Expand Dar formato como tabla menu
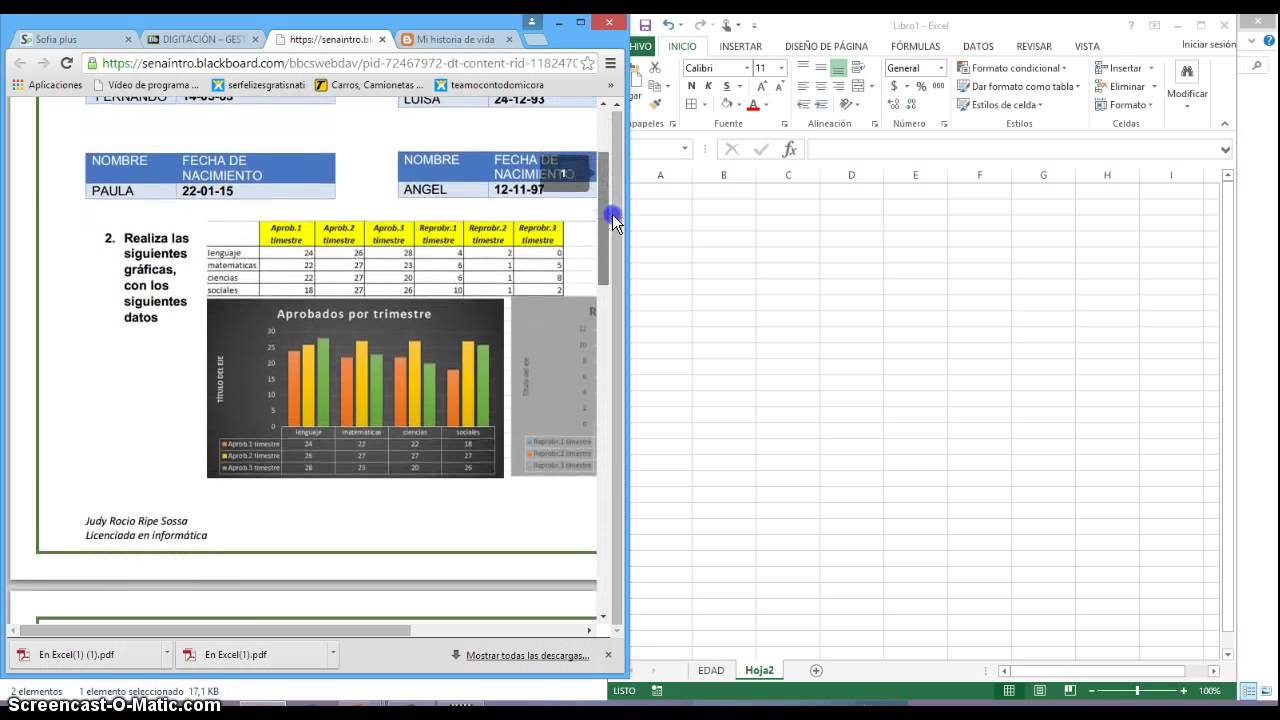The width and height of the screenshot is (1280, 720). (1018, 86)
